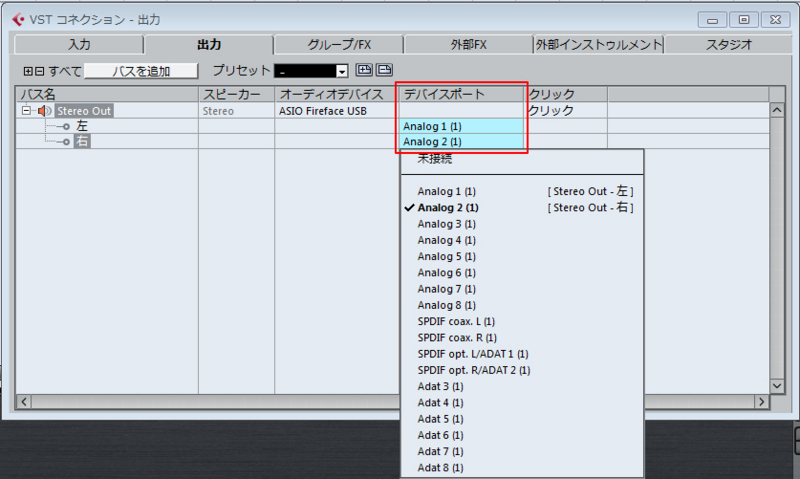Screen dimensions: 800x479
Task: Click the vertical scrollbar up arrow
Action: click(x=777, y=110)
